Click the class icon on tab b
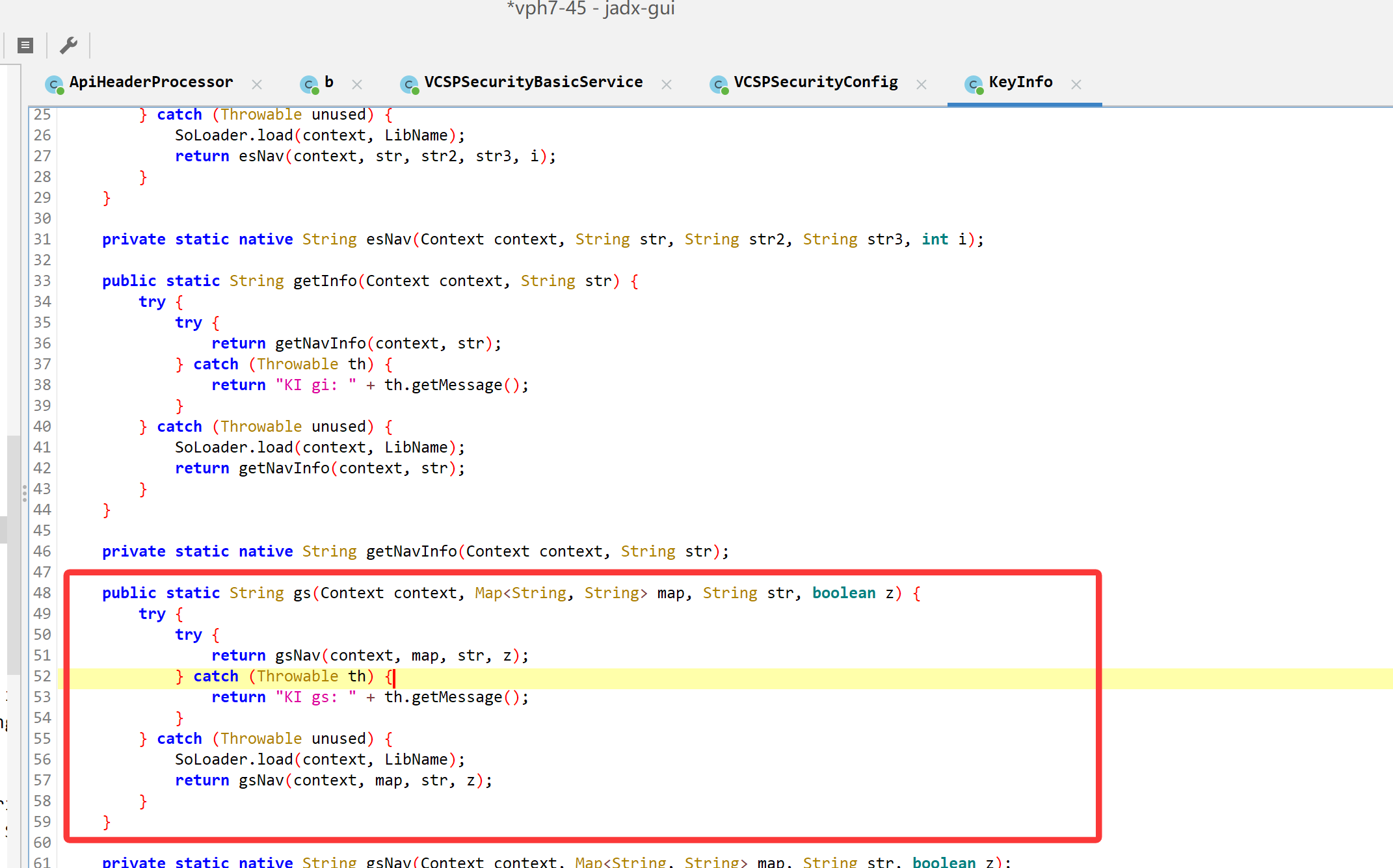Screen dimensions: 1393x868 coord(309,85)
